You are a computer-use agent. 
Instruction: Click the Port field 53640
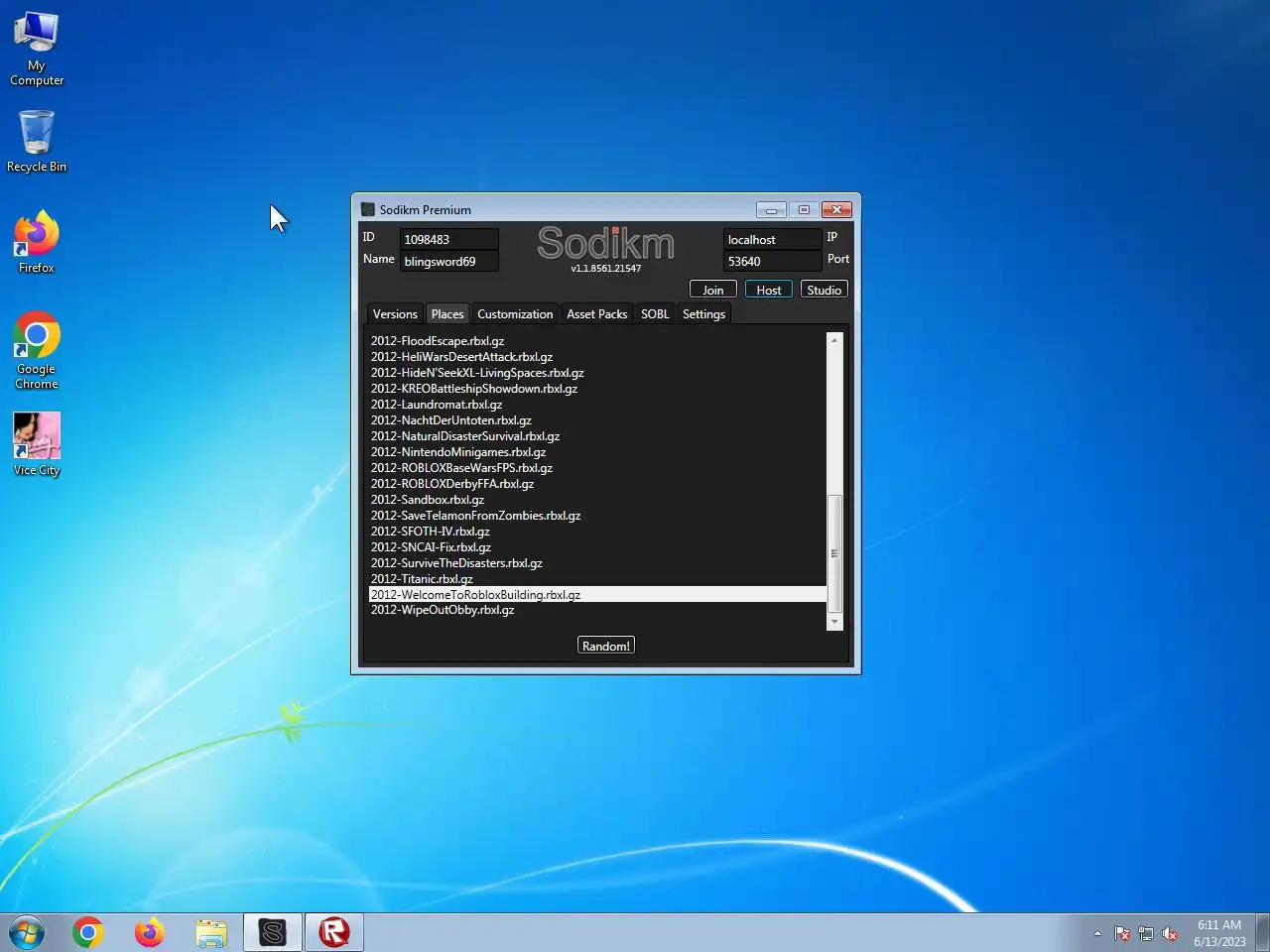tap(773, 261)
